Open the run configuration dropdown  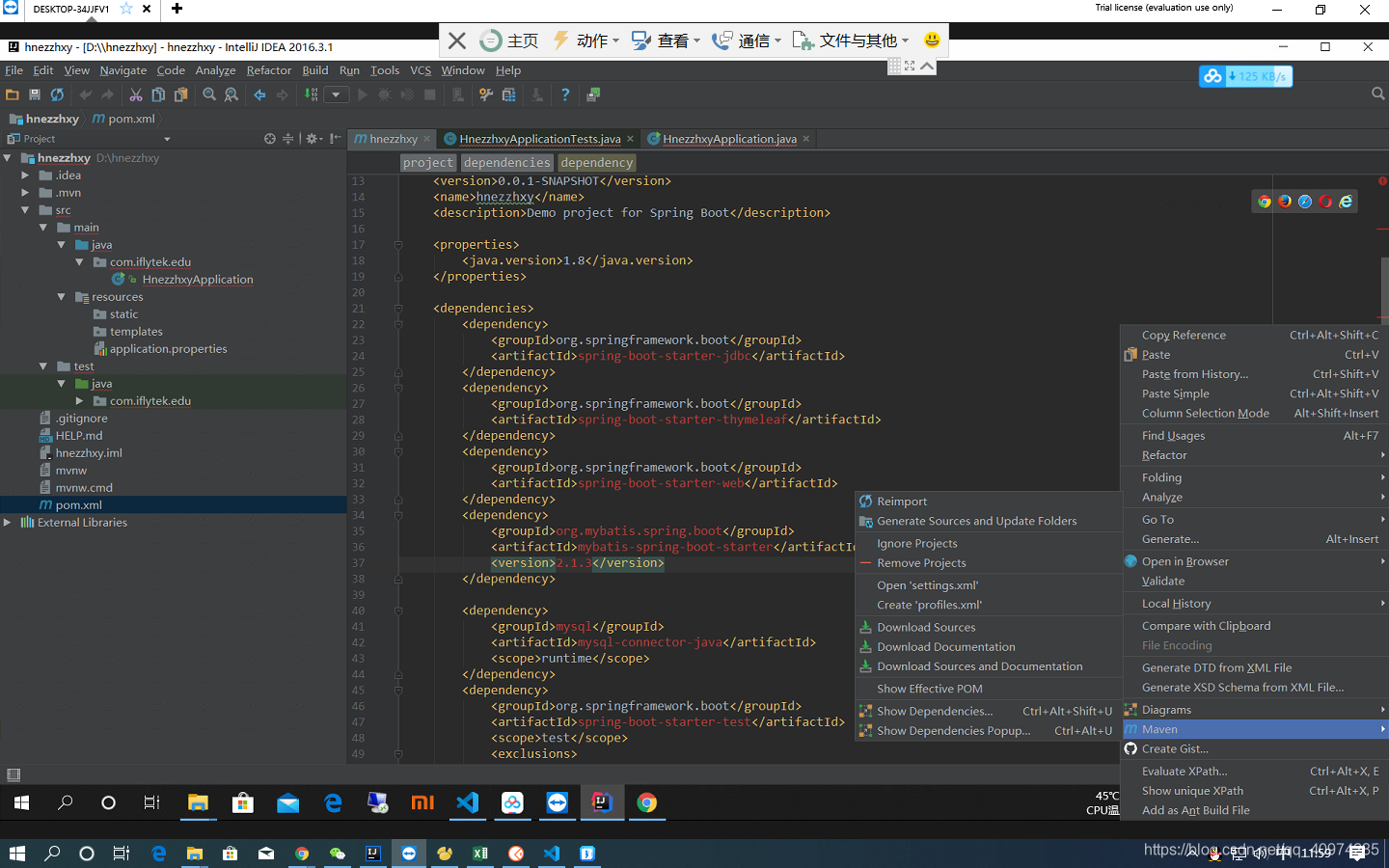(336, 95)
